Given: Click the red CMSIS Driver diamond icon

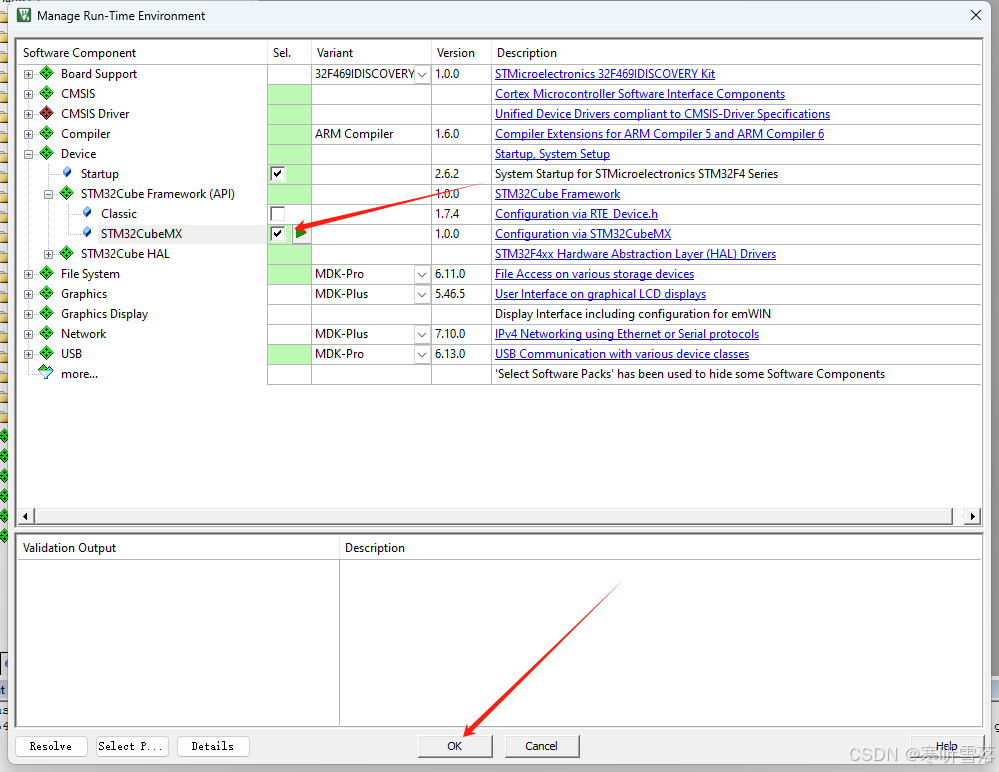Looking at the screenshot, I should [47, 113].
